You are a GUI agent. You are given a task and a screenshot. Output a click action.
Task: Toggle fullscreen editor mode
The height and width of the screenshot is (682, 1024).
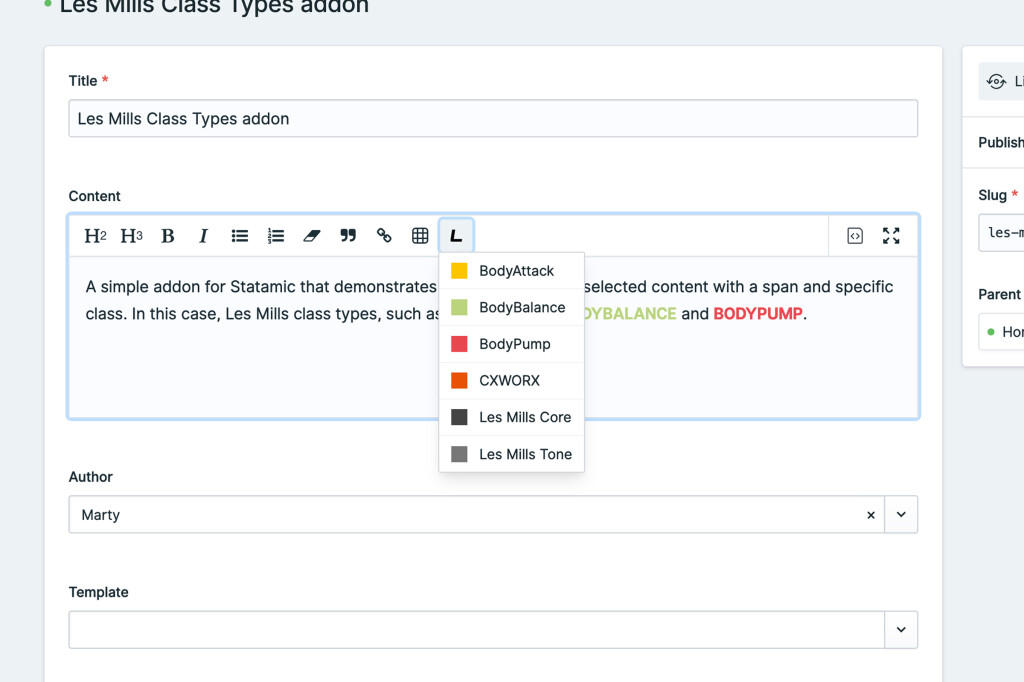[891, 236]
